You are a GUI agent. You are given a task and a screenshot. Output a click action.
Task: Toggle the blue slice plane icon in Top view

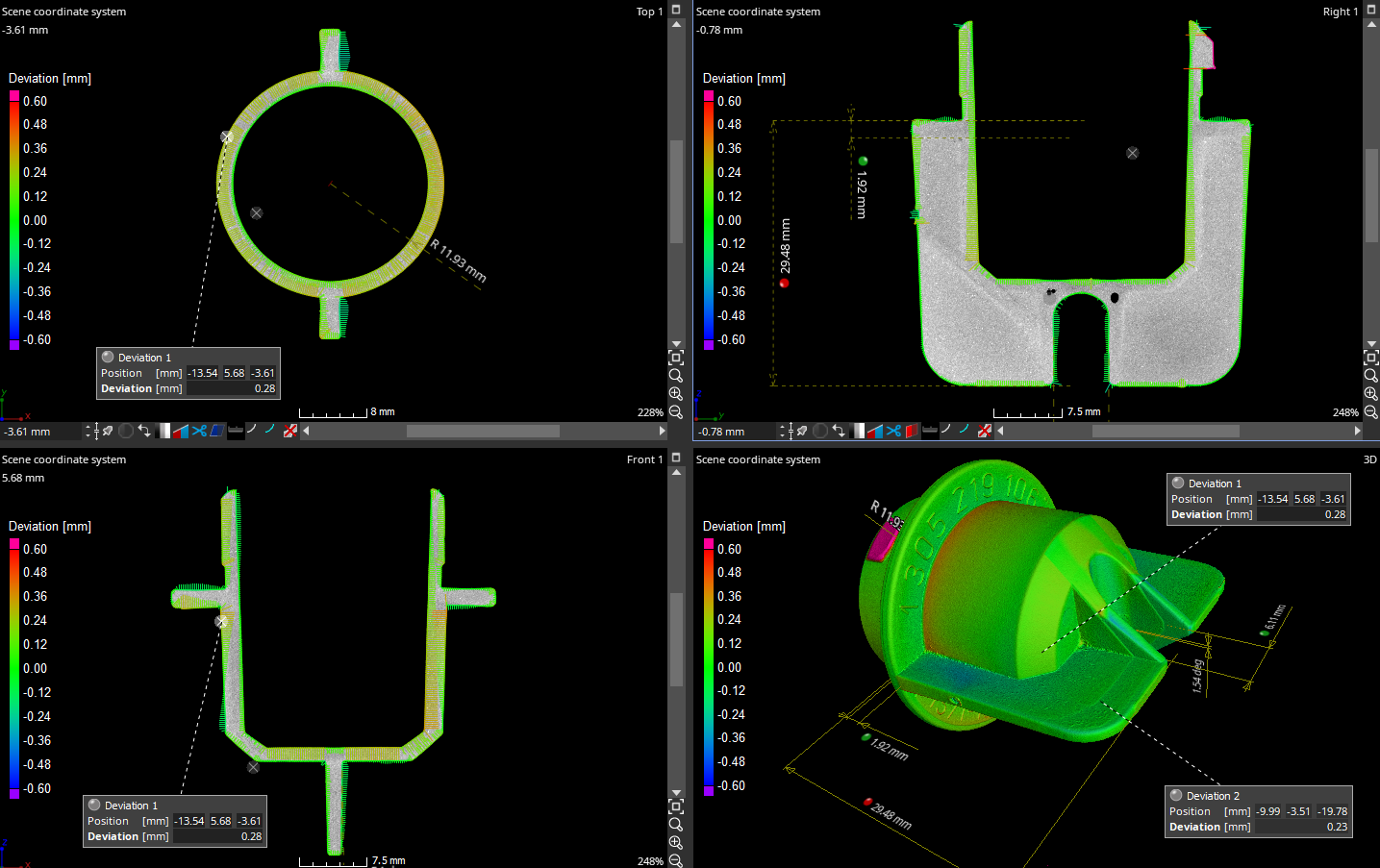click(x=216, y=431)
